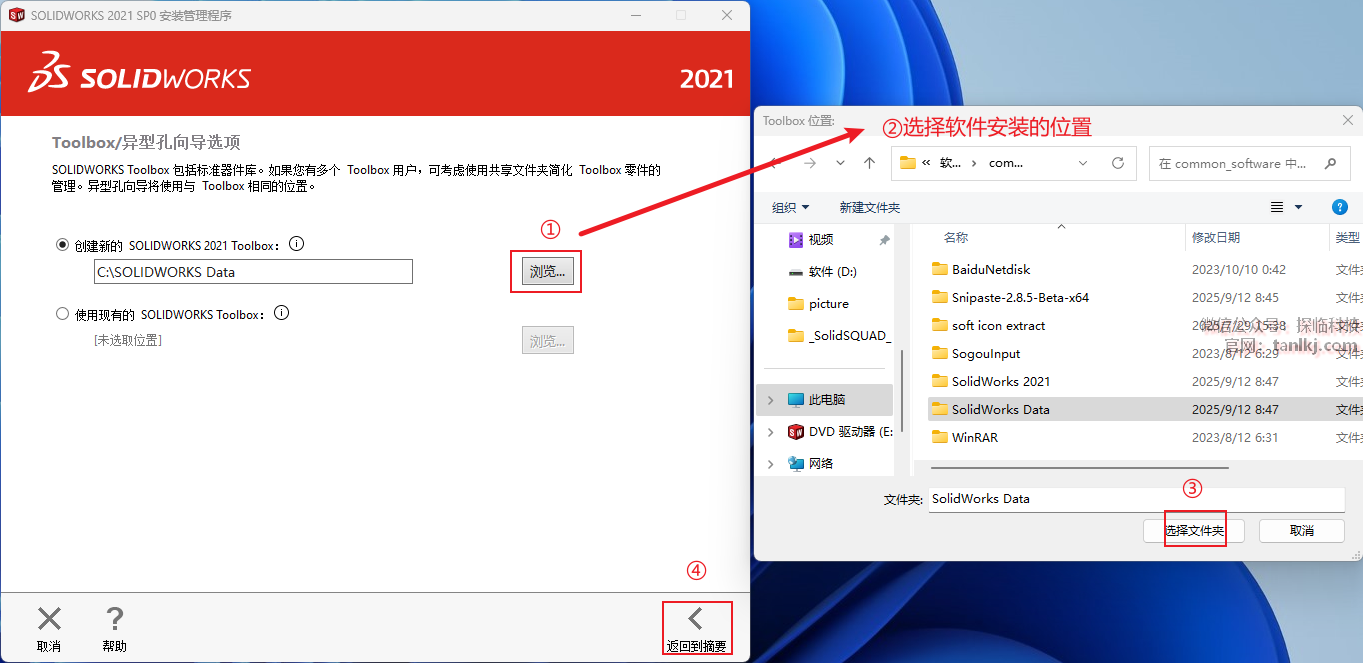Viewport: 1363px width, 663px height.
Task: Select soft icon extract folder
Action: [998, 325]
